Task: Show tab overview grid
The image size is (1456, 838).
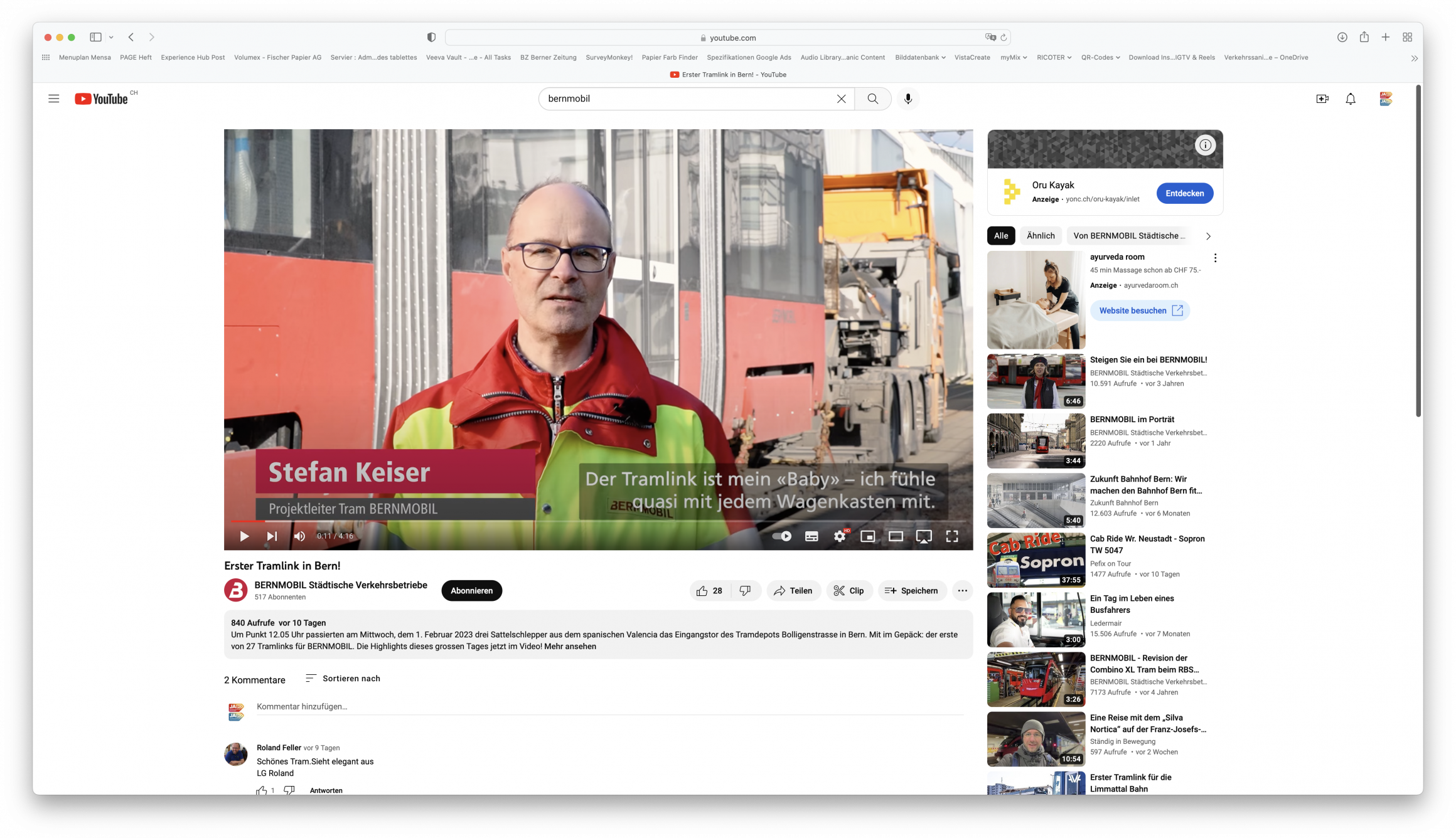Action: click(x=1408, y=38)
